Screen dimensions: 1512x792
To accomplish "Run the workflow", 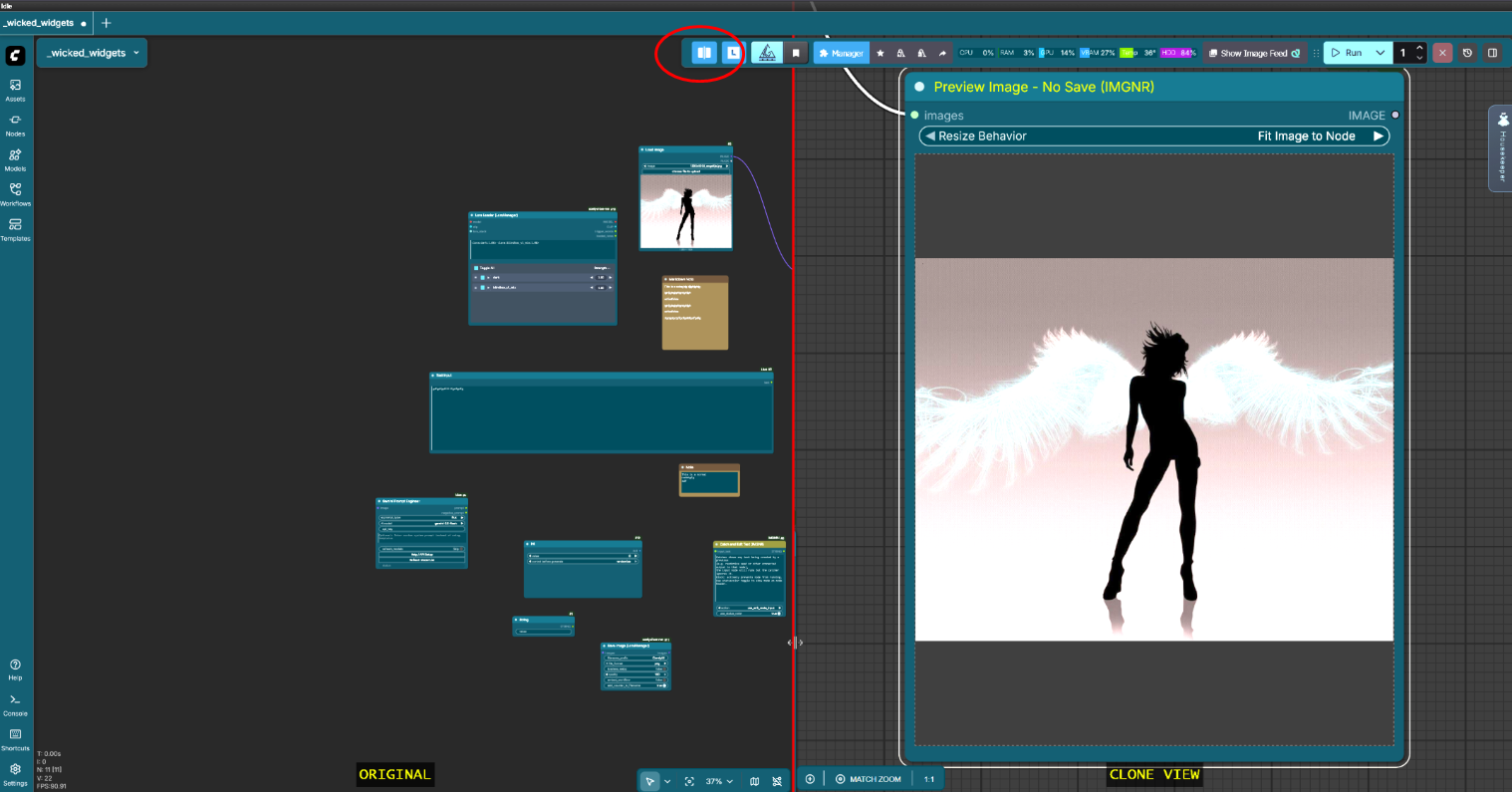I will 1347,53.
